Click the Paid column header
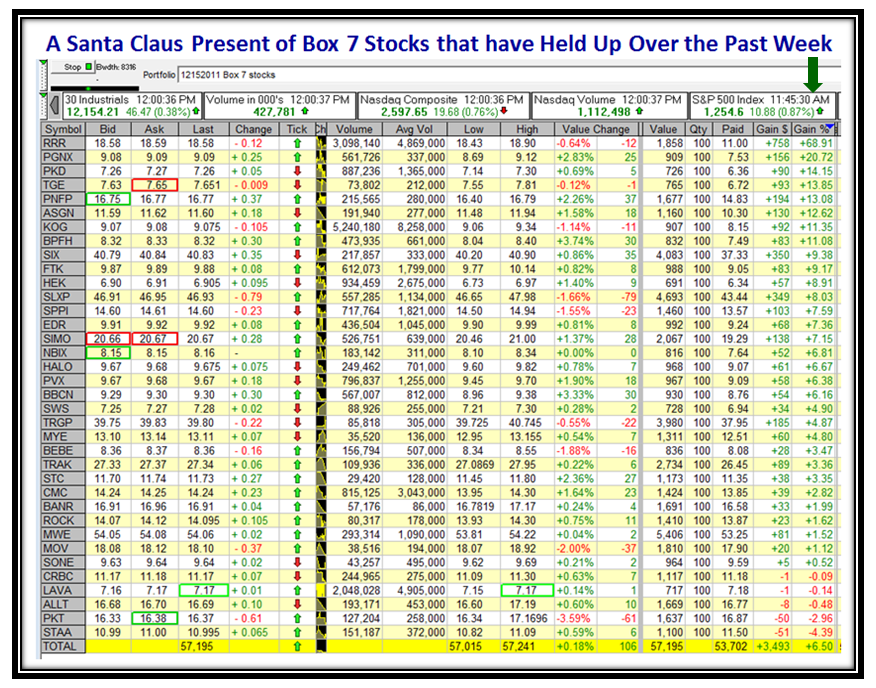Screen dimensions: 876x688 coord(732,129)
